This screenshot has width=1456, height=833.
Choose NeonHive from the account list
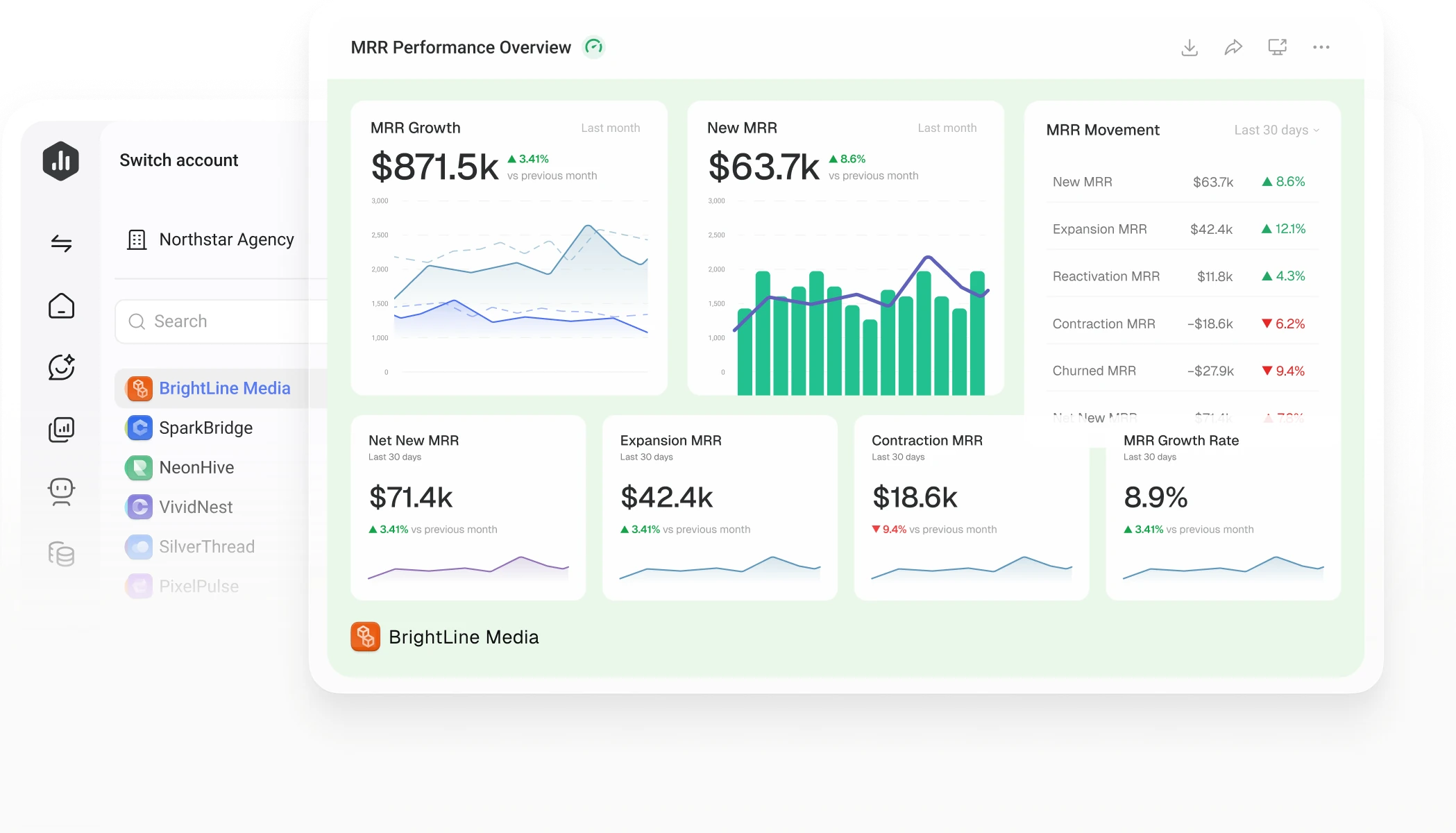tap(197, 467)
